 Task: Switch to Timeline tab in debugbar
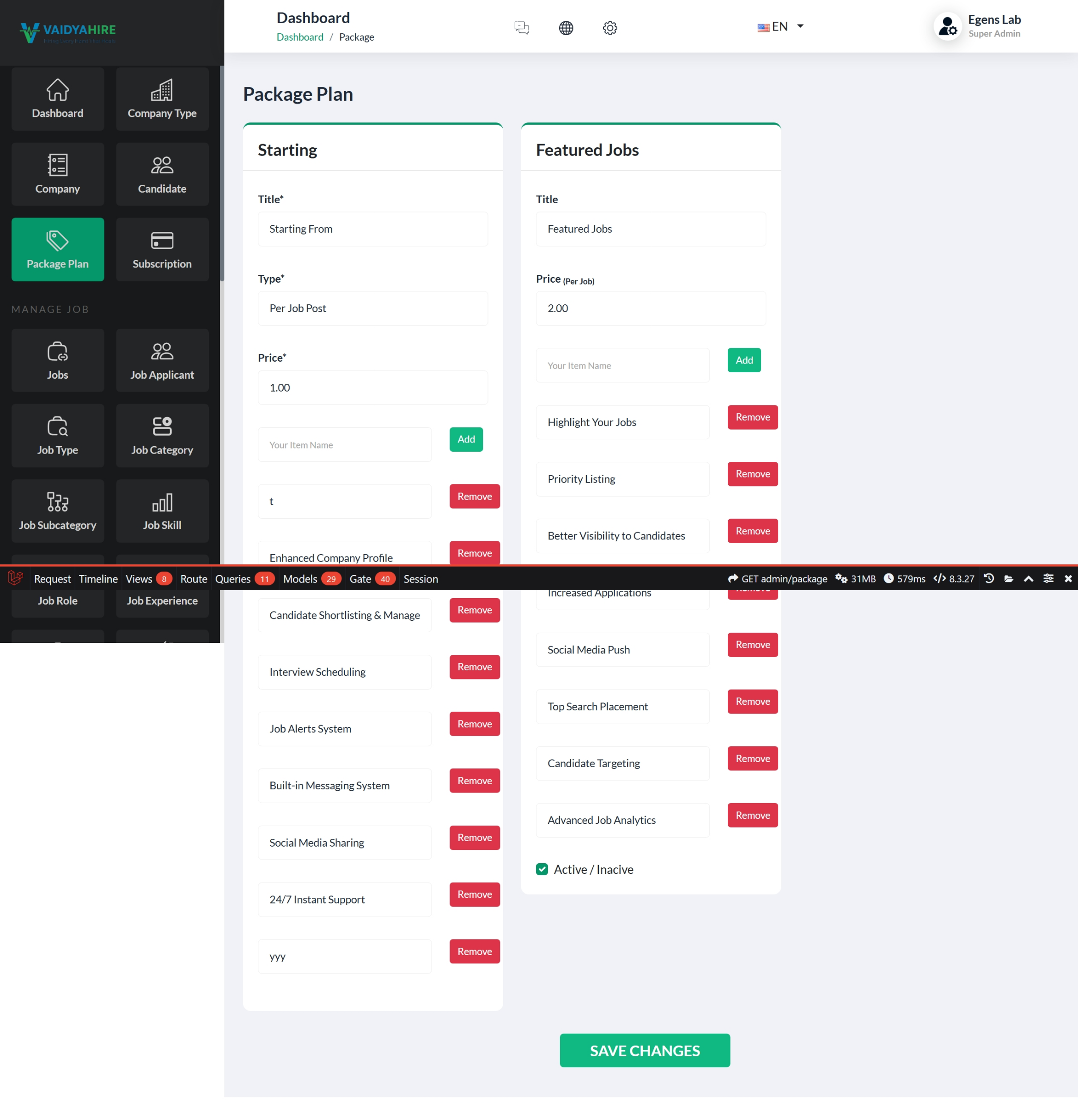coord(98,579)
